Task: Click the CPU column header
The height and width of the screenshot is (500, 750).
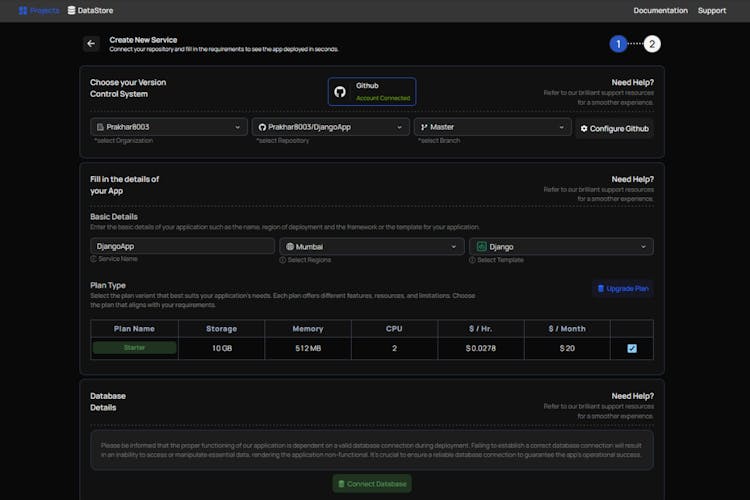Action: click(x=394, y=329)
